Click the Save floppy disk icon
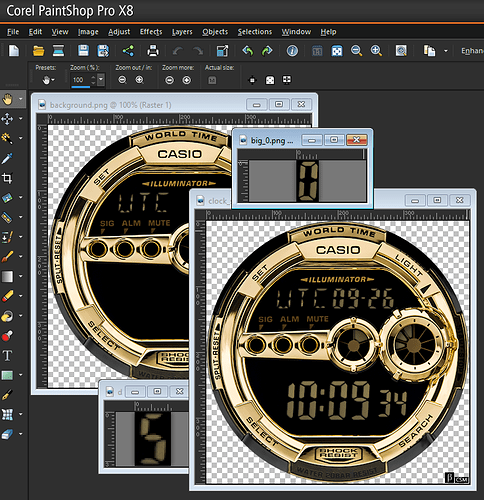Viewport: 484px width, 500px height. coord(83,51)
